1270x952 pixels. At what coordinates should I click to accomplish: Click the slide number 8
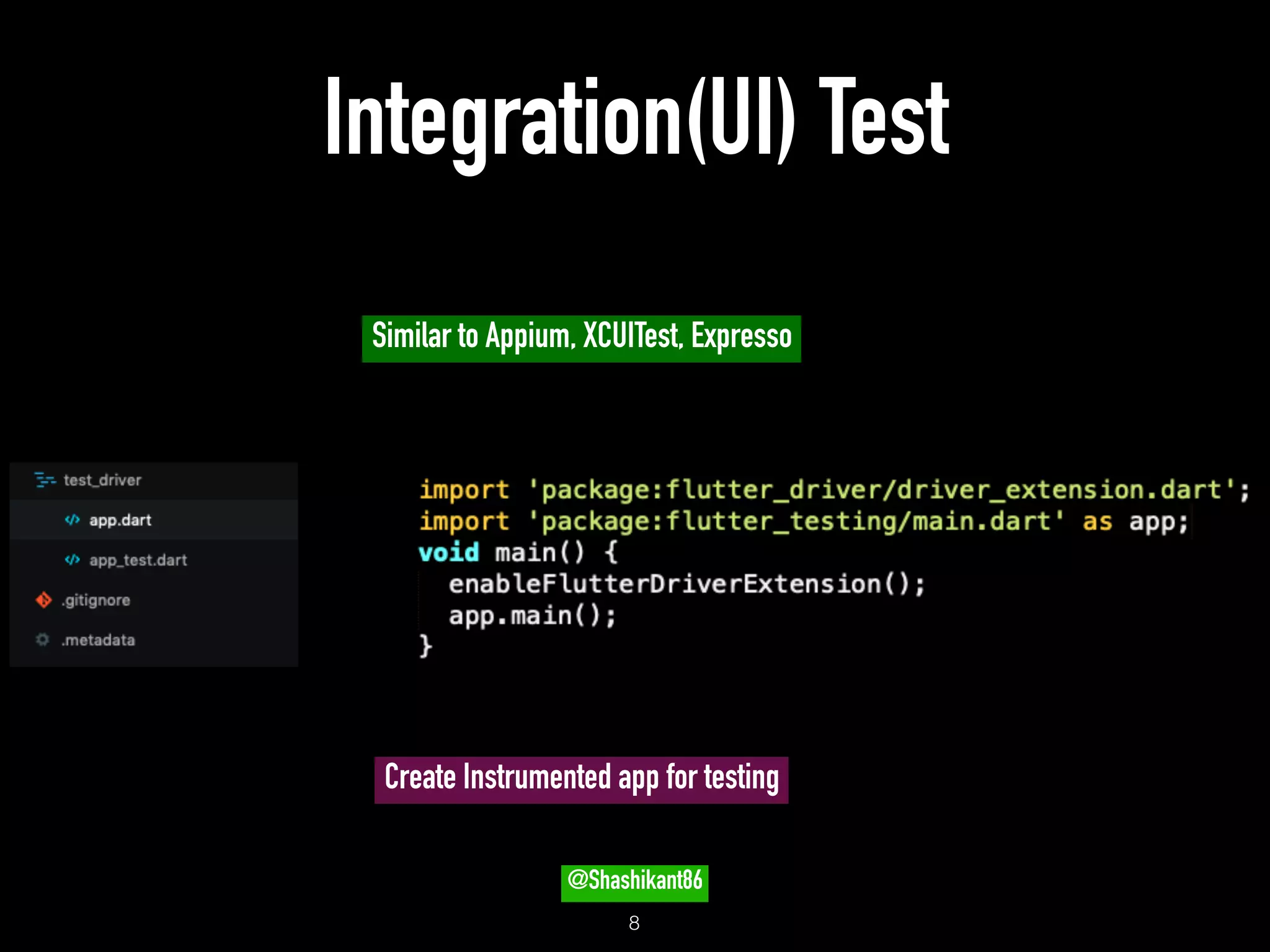[634, 923]
